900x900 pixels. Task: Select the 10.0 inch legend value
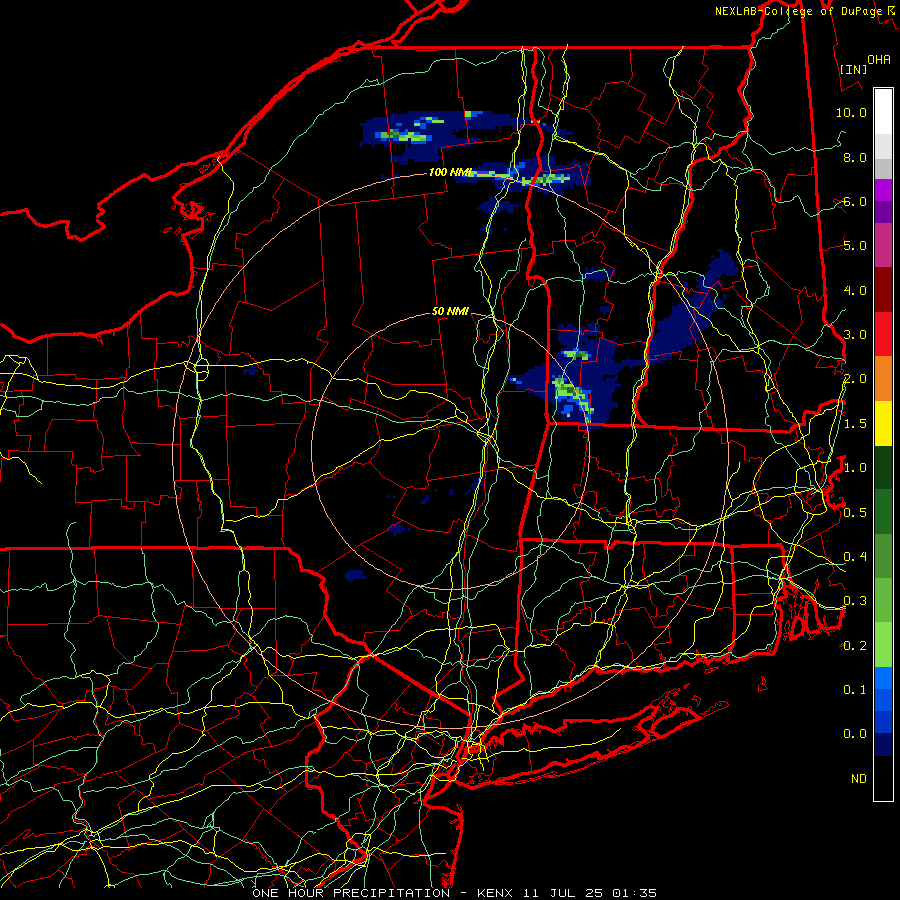tap(851, 112)
